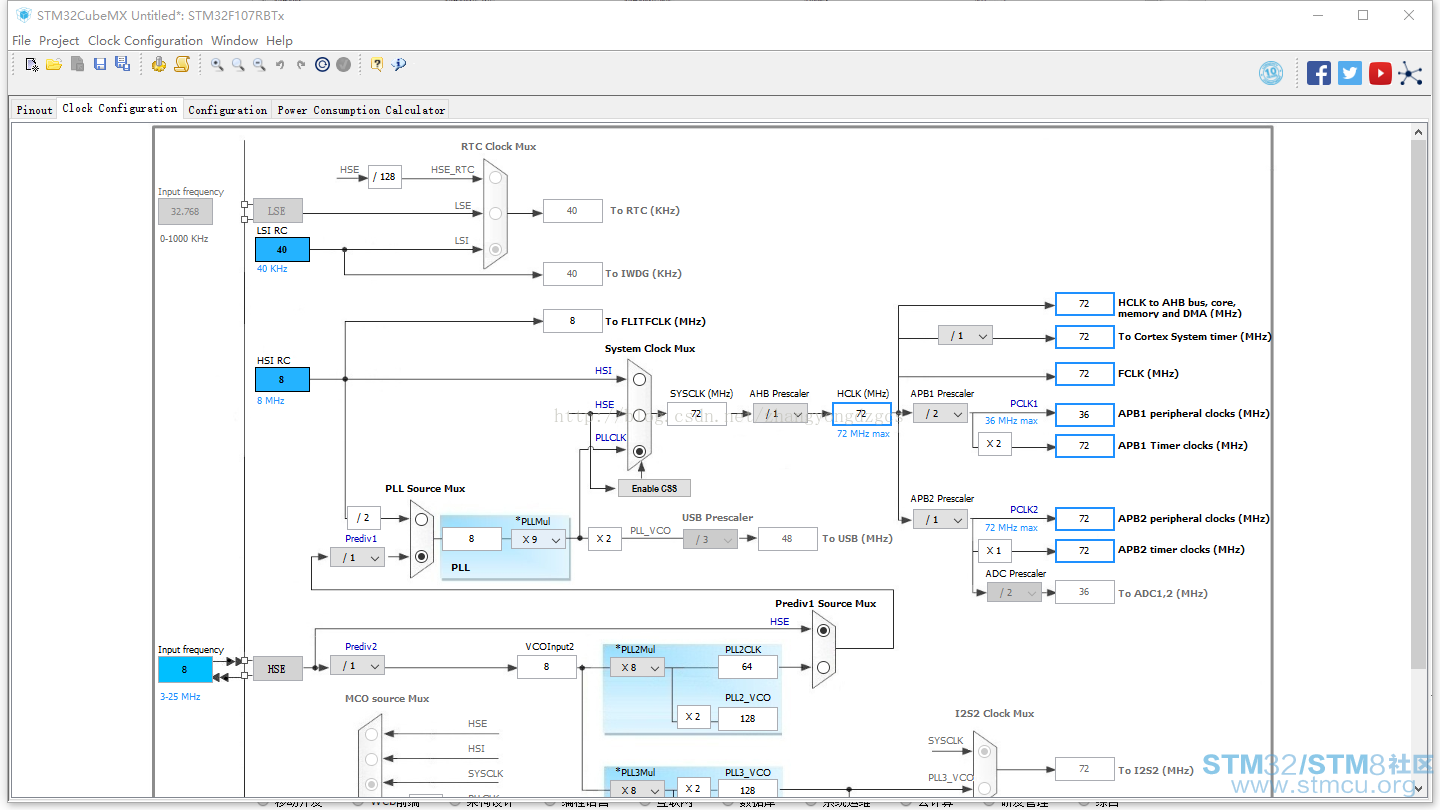The width and height of the screenshot is (1440, 810).
Task: Open the File menu
Action: point(21,41)
